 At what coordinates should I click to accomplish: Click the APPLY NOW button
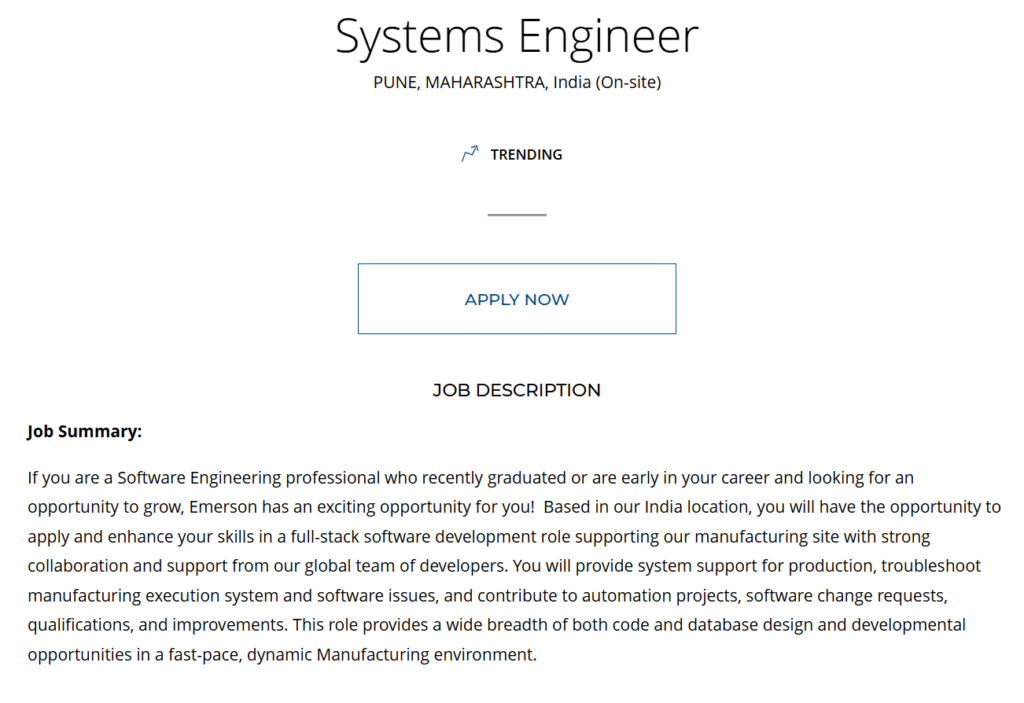click(517, 299)
